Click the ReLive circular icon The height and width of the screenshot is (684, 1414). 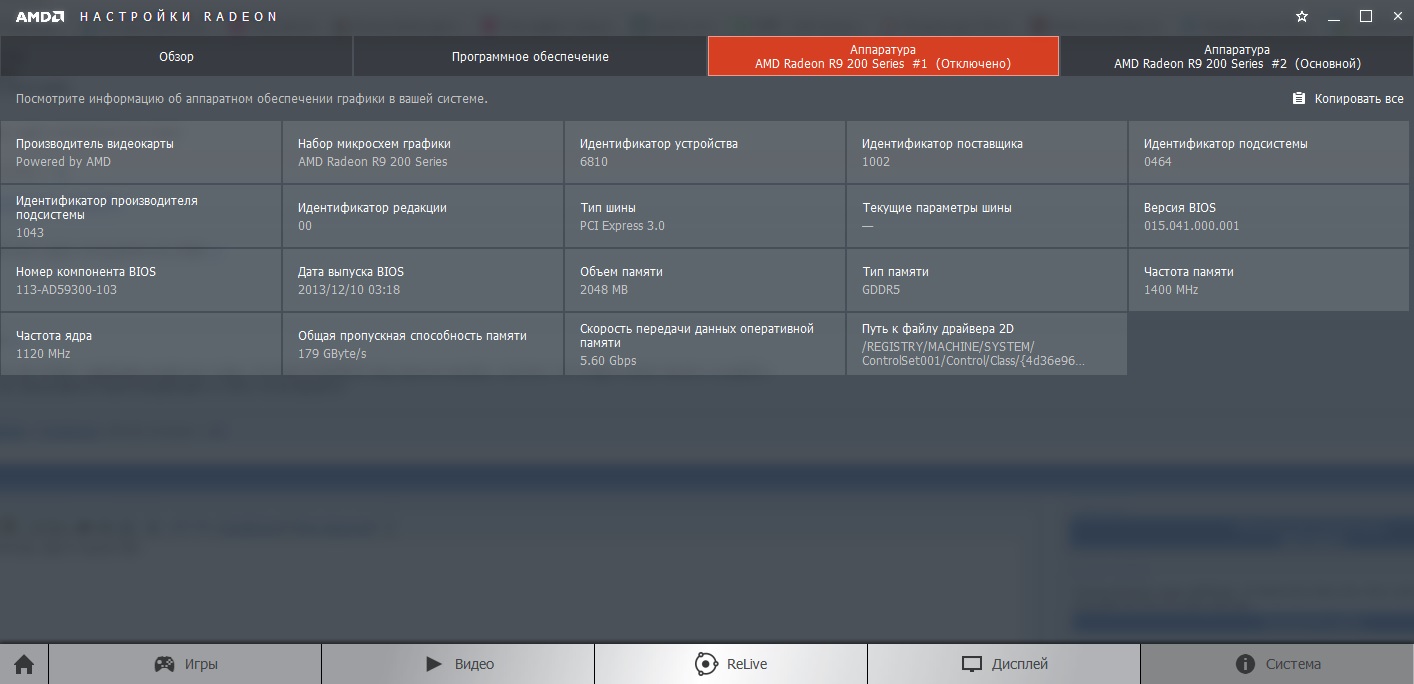click(x=706, y=664)
